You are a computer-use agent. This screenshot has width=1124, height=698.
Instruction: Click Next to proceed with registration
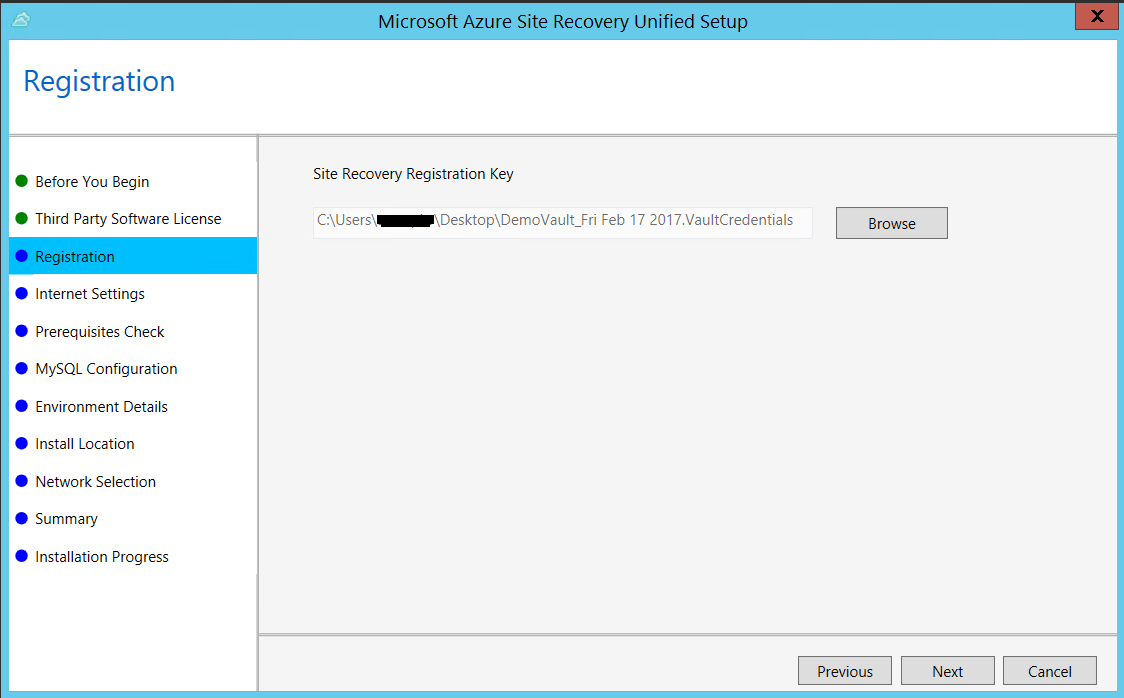coord(947,670)
